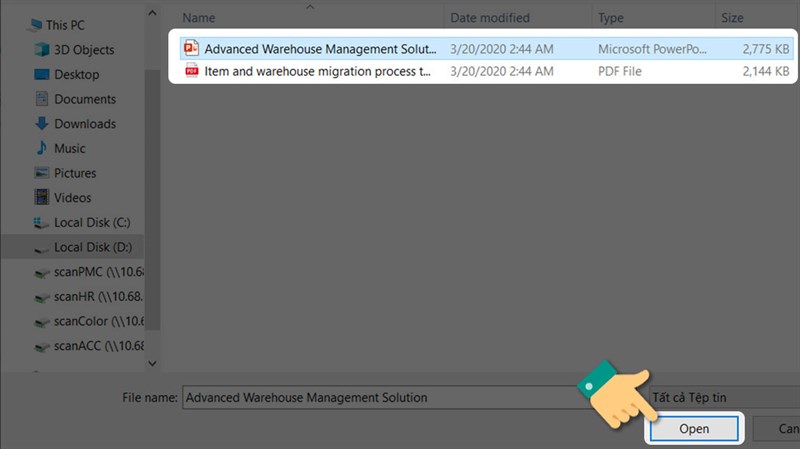Click the PDF file icon

[x=190, y=71]
